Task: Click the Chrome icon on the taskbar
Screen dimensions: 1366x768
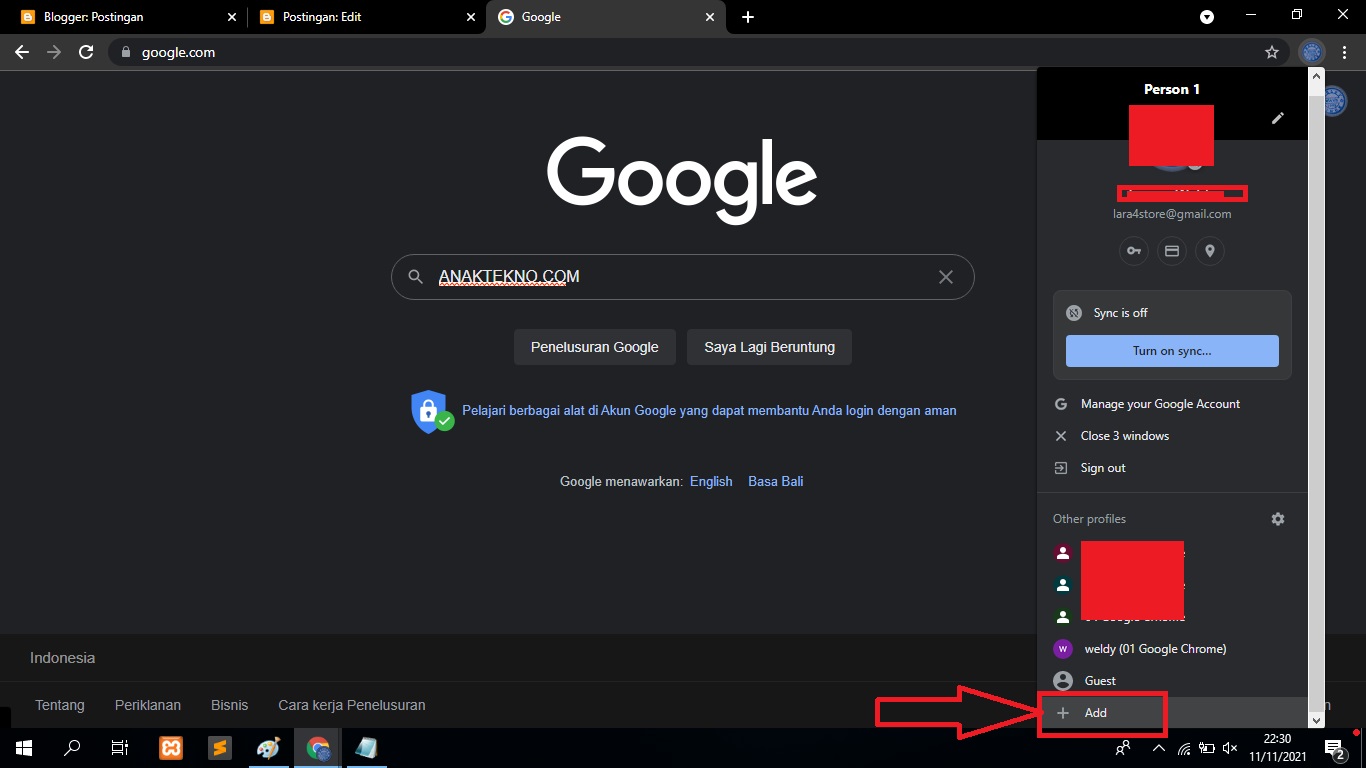Action: point(318,748)
